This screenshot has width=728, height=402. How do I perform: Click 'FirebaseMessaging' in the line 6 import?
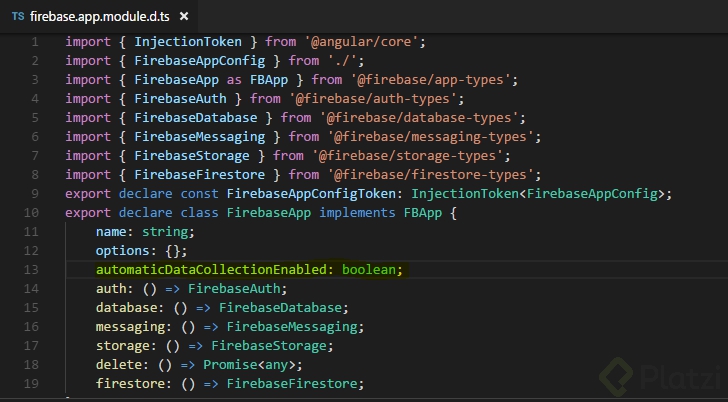click(200, 137)
